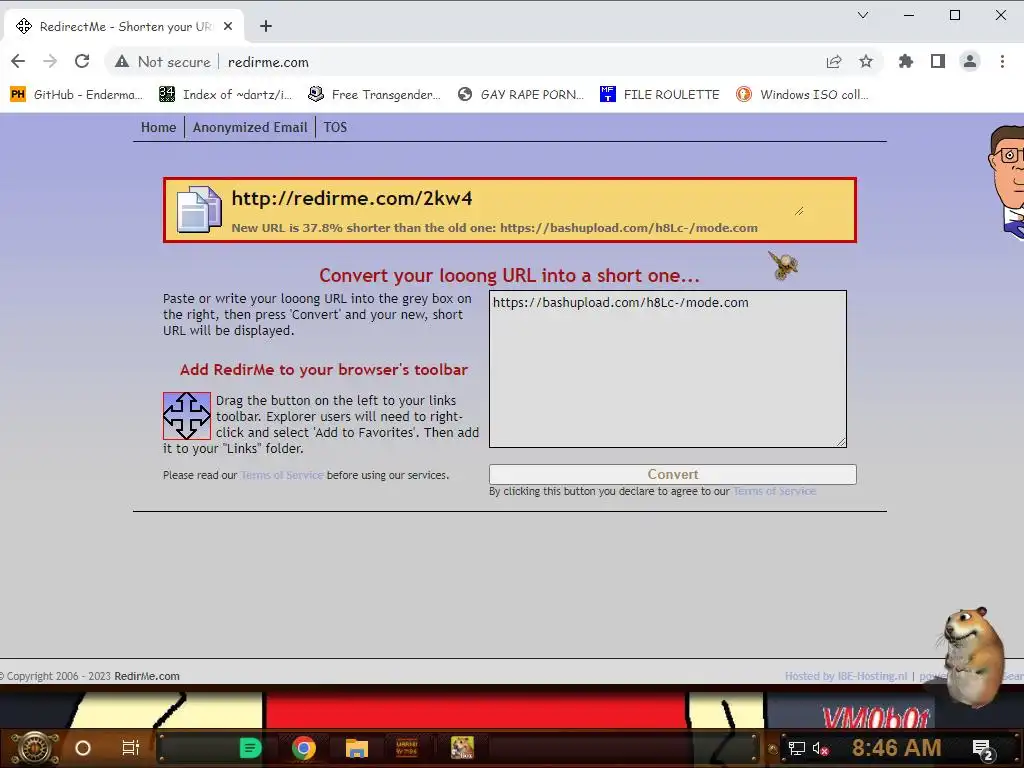1024x768 pixels.
Task: Toggle the browser side panel
Action: [938, 61]
